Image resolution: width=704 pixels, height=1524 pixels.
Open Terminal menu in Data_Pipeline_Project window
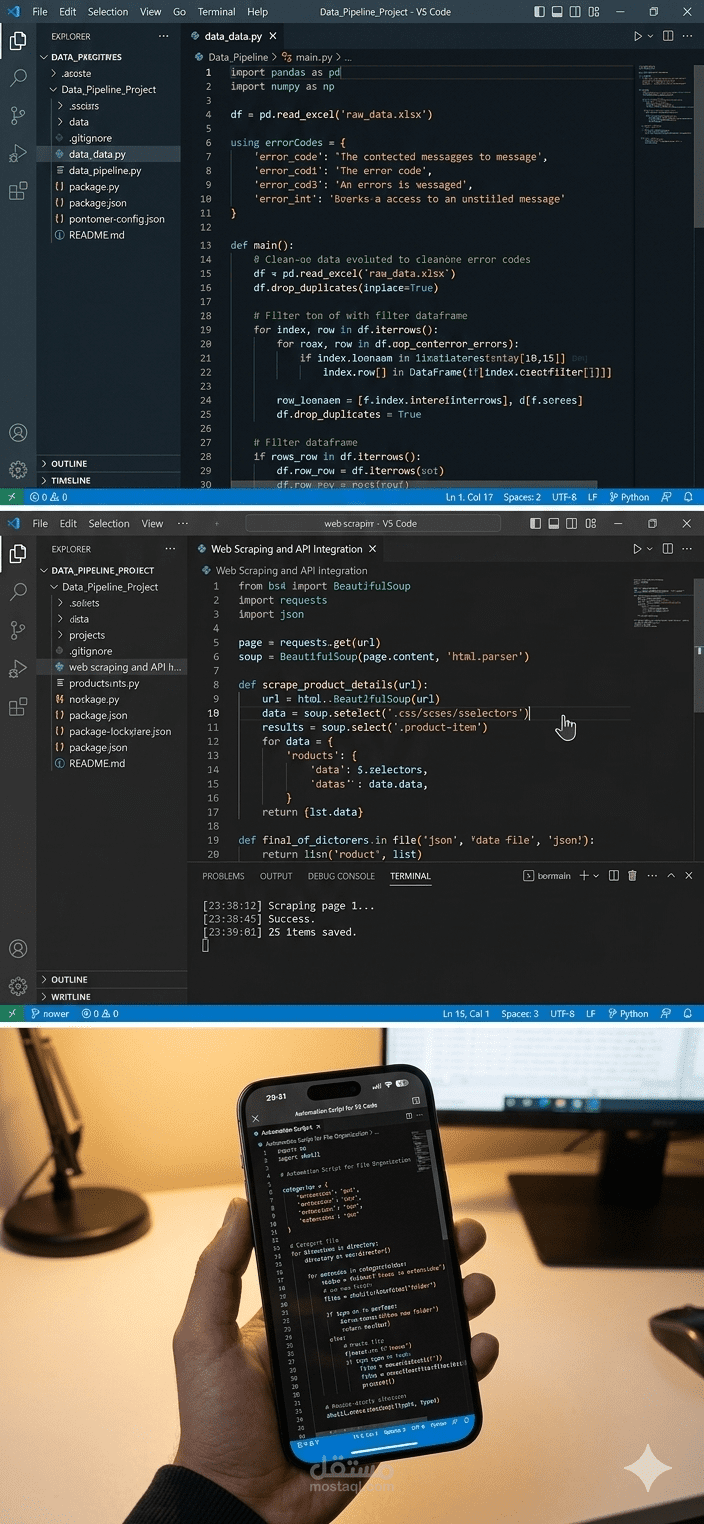[216, 12]
